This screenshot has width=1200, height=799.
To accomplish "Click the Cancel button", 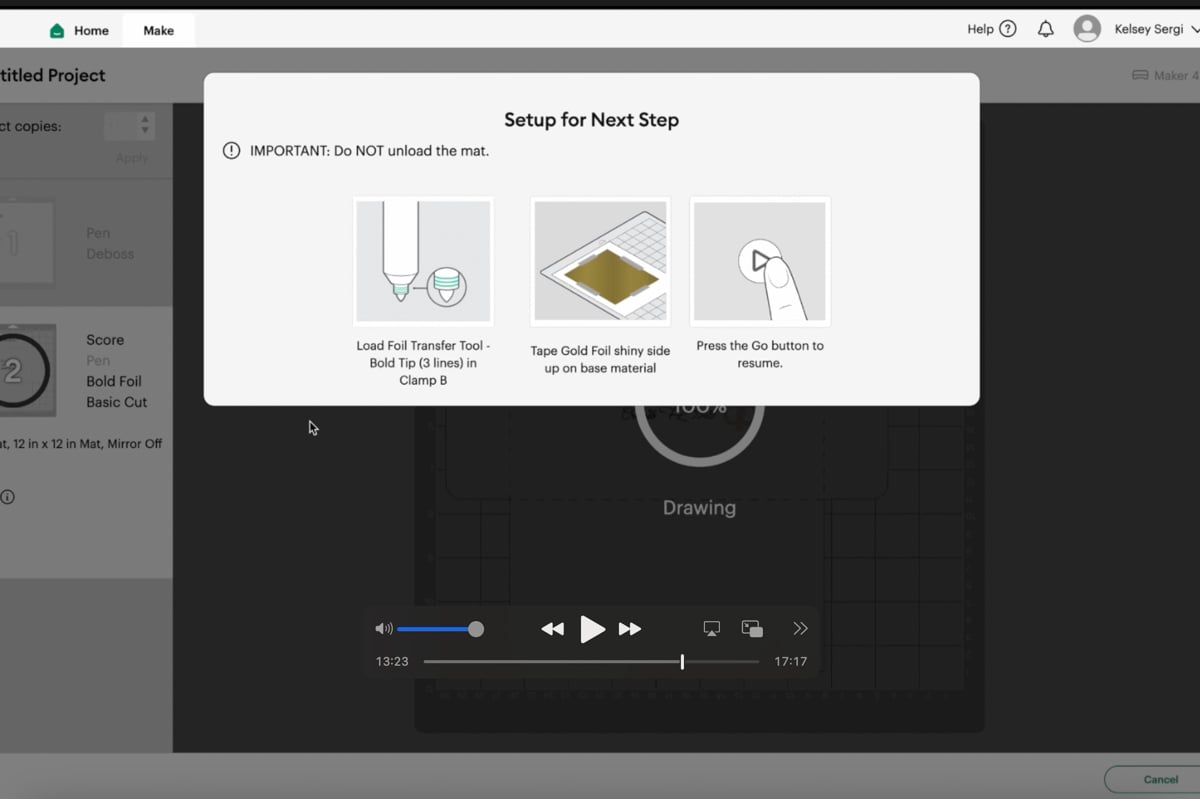I will click(1160, 779).
